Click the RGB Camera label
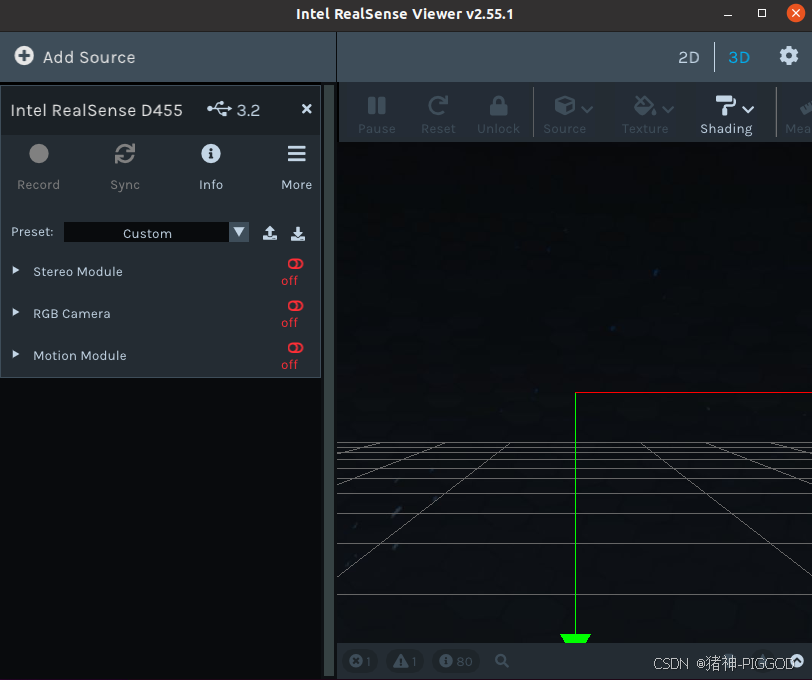This screenshot has height=680, width=812. (71, 313)
